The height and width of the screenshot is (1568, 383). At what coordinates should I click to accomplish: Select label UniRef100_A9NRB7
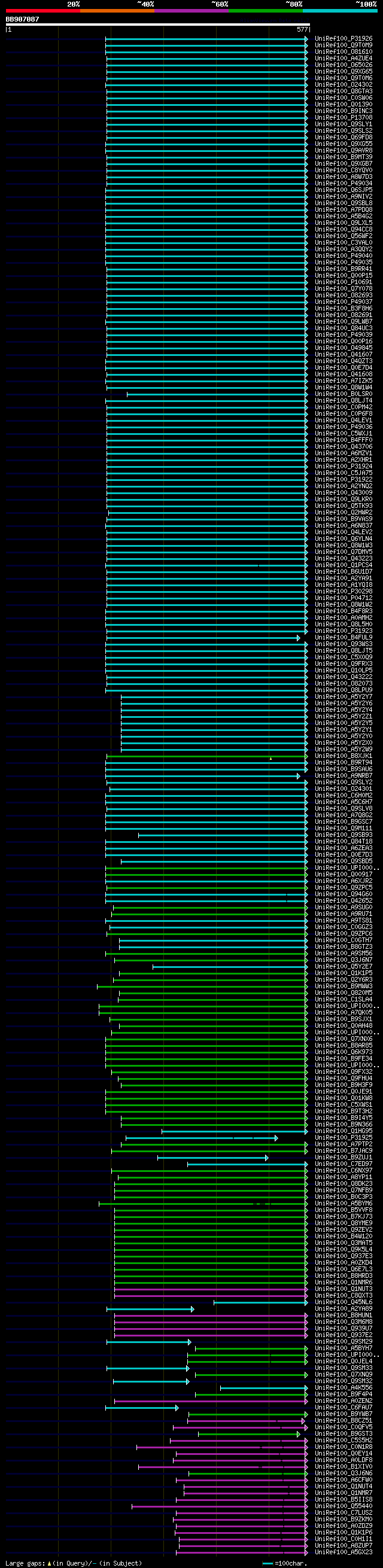(x=344, y=776)
